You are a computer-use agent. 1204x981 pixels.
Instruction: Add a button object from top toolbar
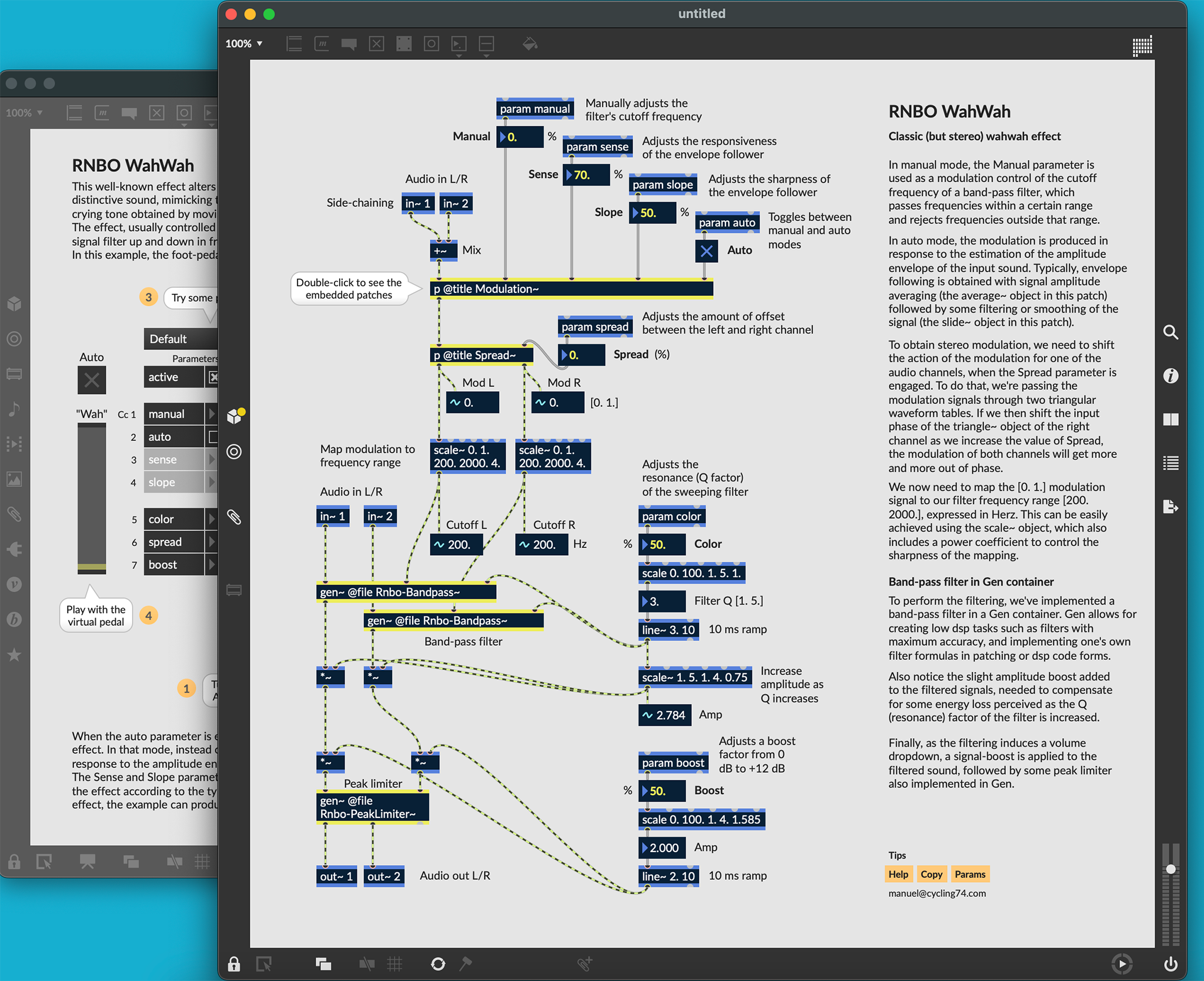point(432,44)
